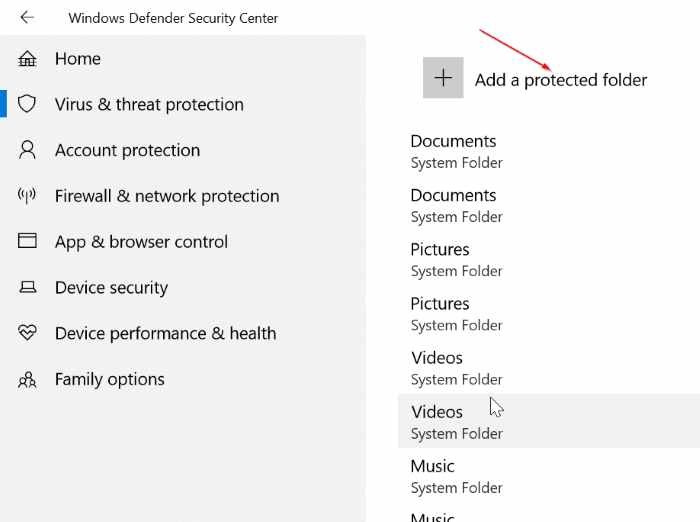Click the back arrow icon
Screen dimensions: 700x522
point(27,18)
